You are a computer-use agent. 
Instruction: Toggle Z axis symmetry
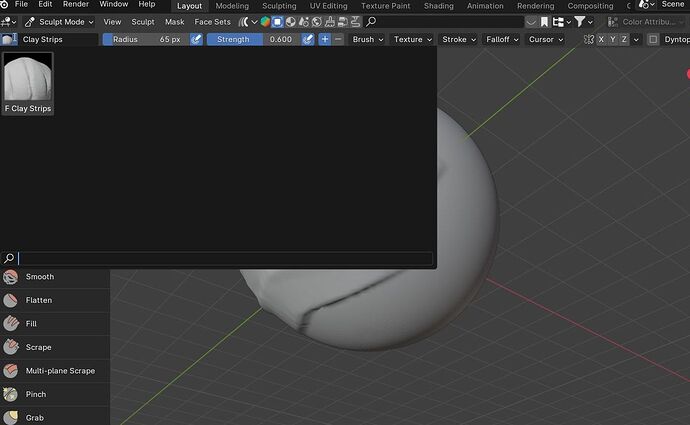pos(624,40)
